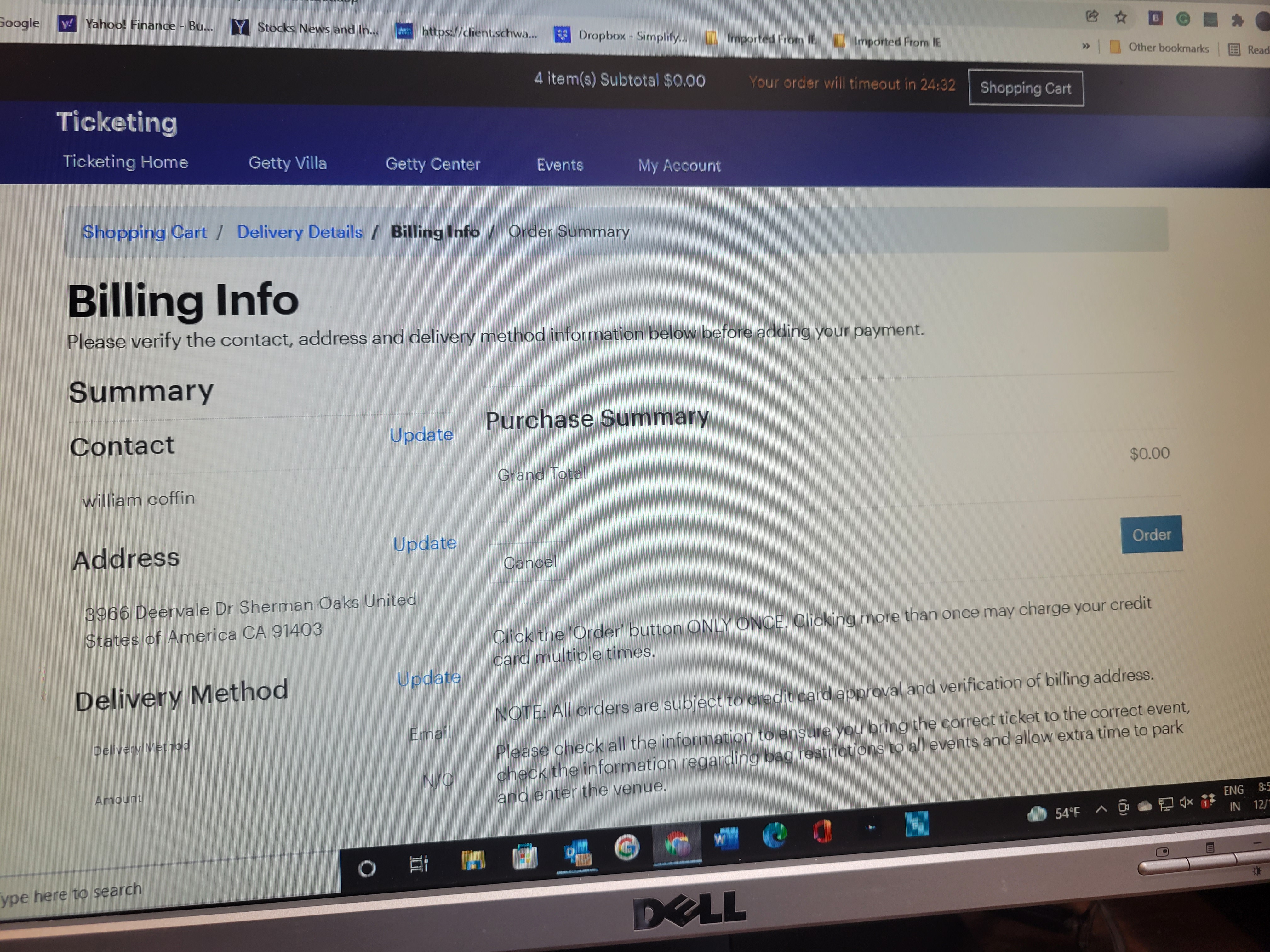Open the Google app on taskbar
The width and height of the screenshot is (1270, 952).
[x=627, y=847]
